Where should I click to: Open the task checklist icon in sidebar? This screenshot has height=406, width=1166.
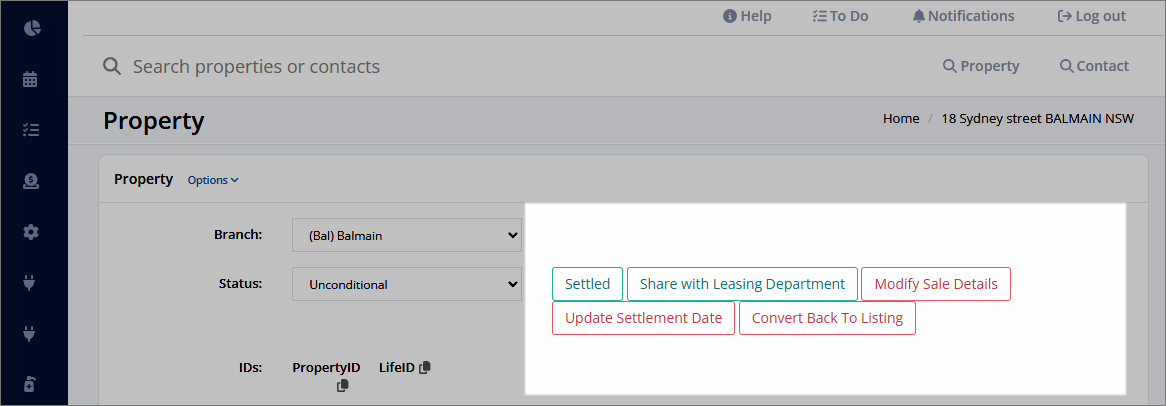(x=30, y=131)
